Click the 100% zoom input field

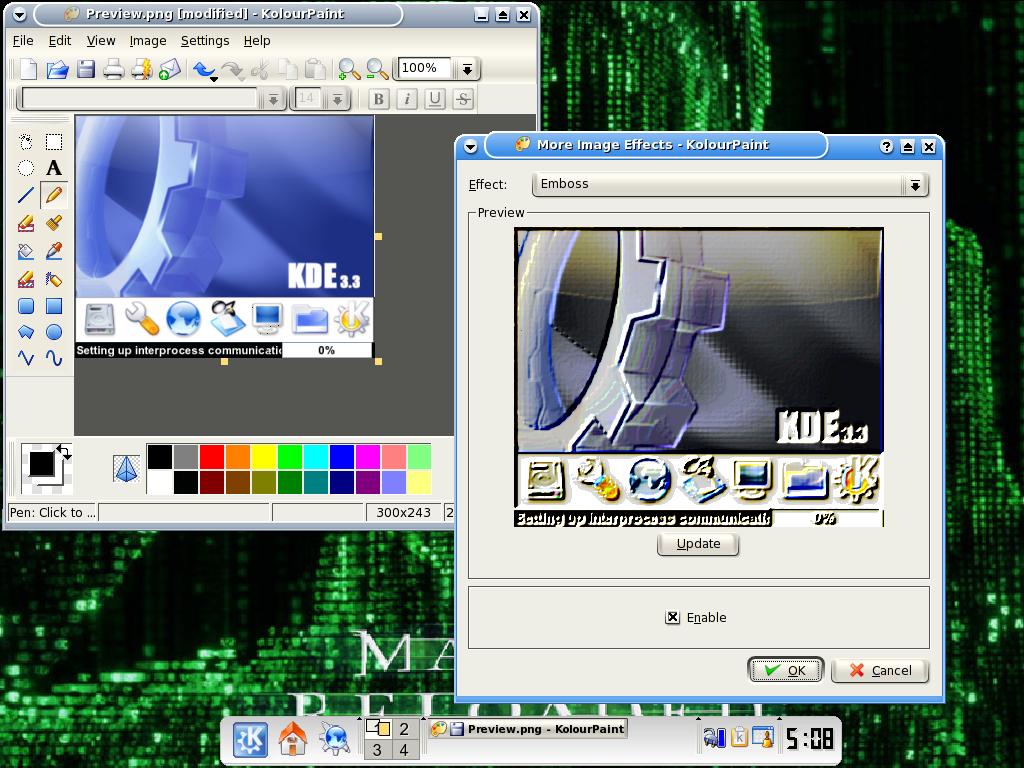424,68
